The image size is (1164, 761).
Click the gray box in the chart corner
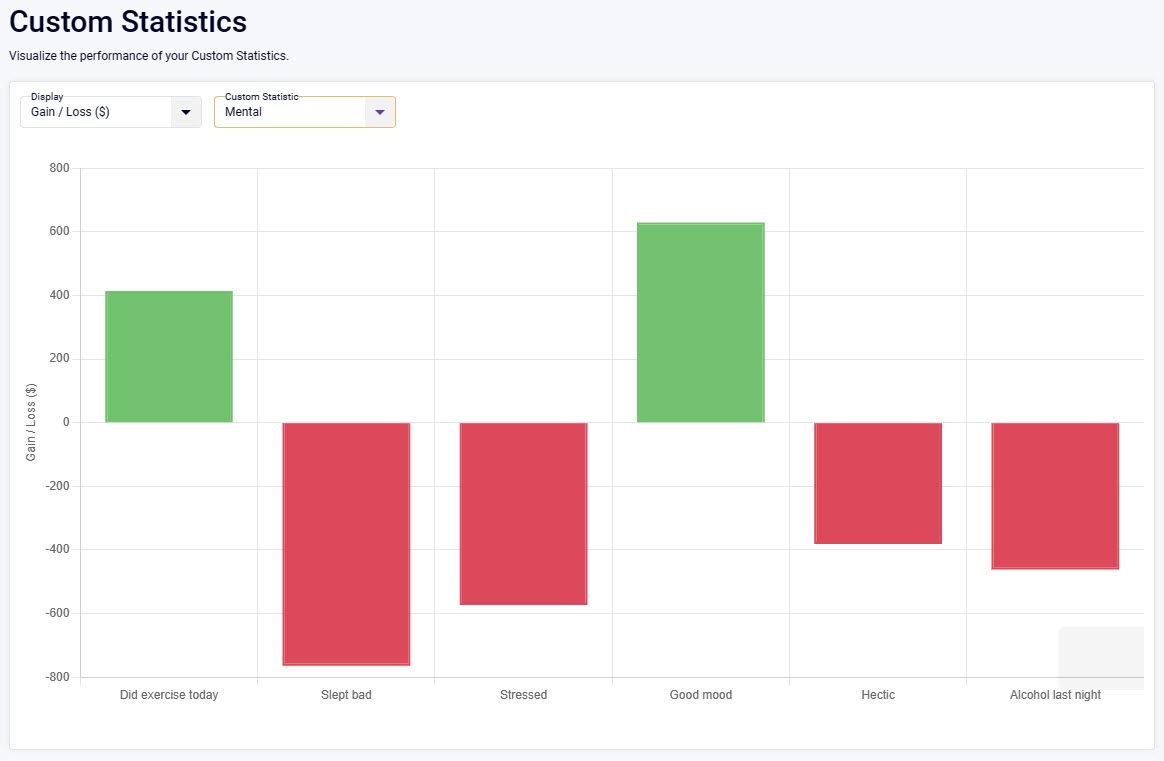point(1101,658)
